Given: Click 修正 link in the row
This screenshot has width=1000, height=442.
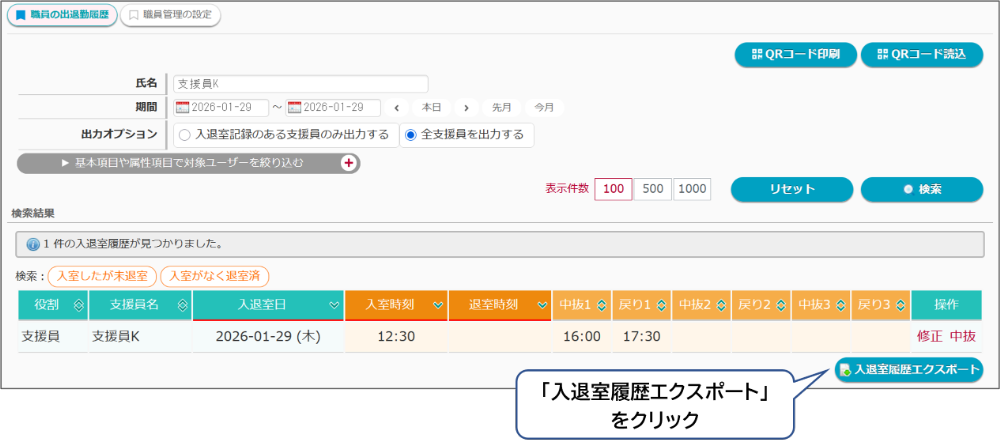Looking at the screenshot, I should point(929,337).
